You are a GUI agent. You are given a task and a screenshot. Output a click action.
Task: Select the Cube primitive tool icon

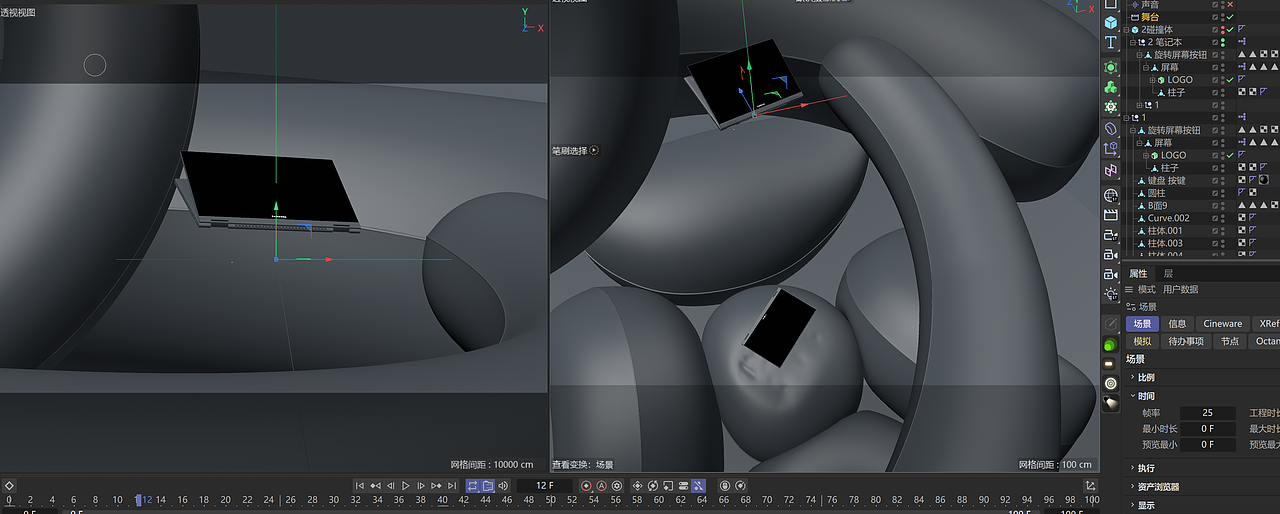click(1111, 22)
